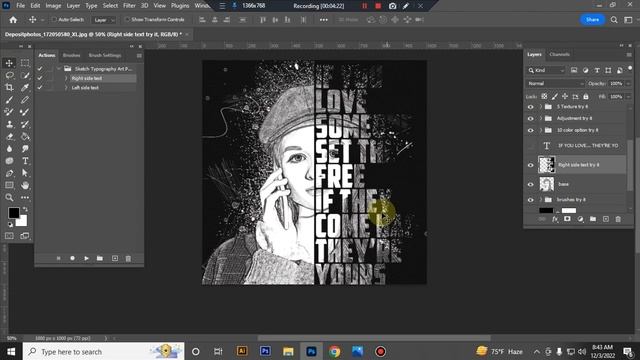Expand the Adjustment try it group
The image size is (640, 360).
click(x=541, y=118)
